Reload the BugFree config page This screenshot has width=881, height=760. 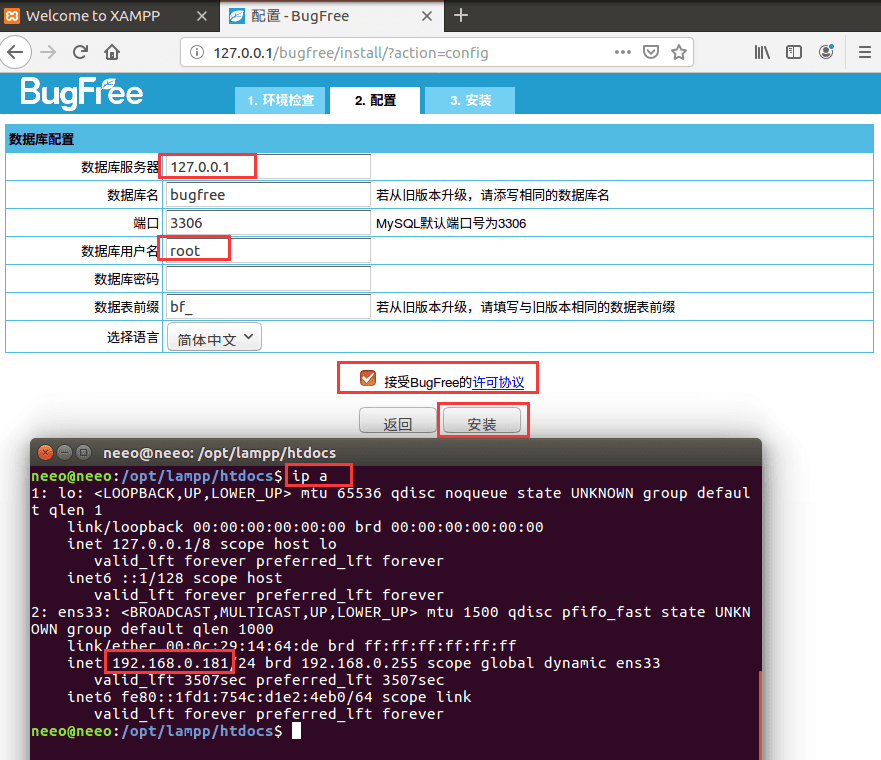(x=80, y=52)
